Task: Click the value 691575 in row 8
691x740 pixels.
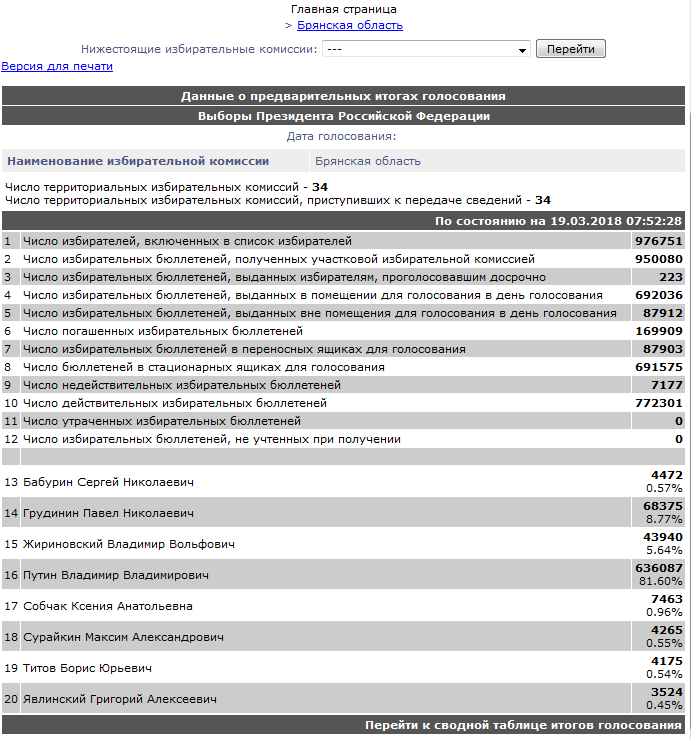Action: click(x=658, y=367)
